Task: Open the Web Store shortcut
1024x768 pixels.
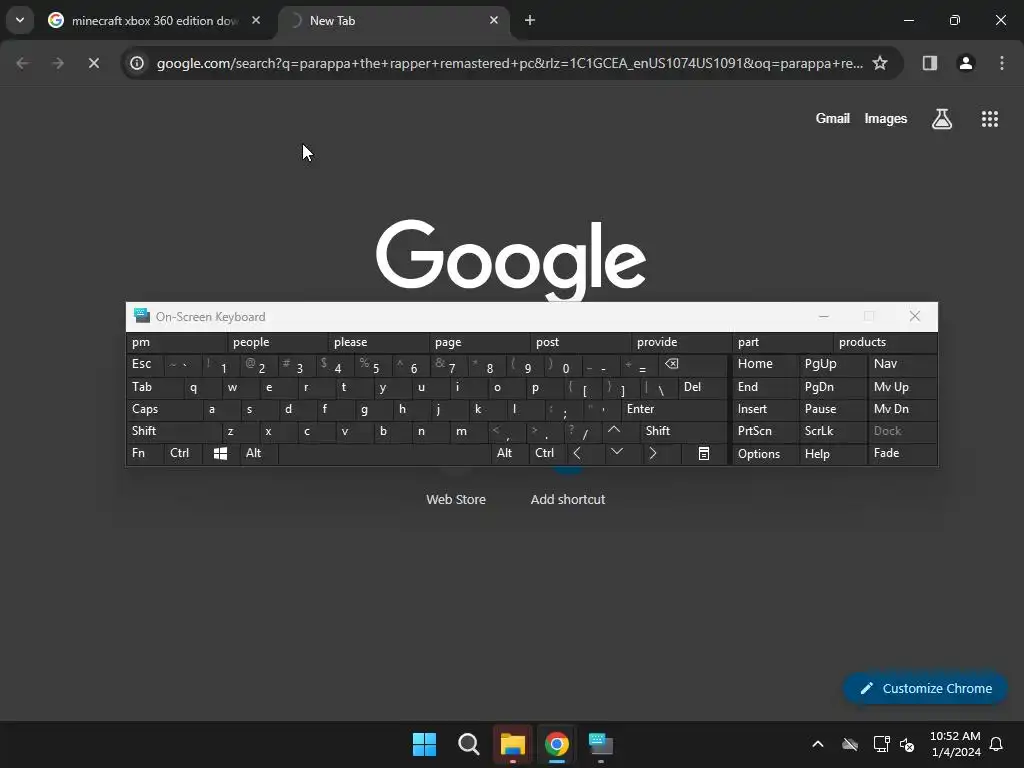Action: (x=456, y=499)
